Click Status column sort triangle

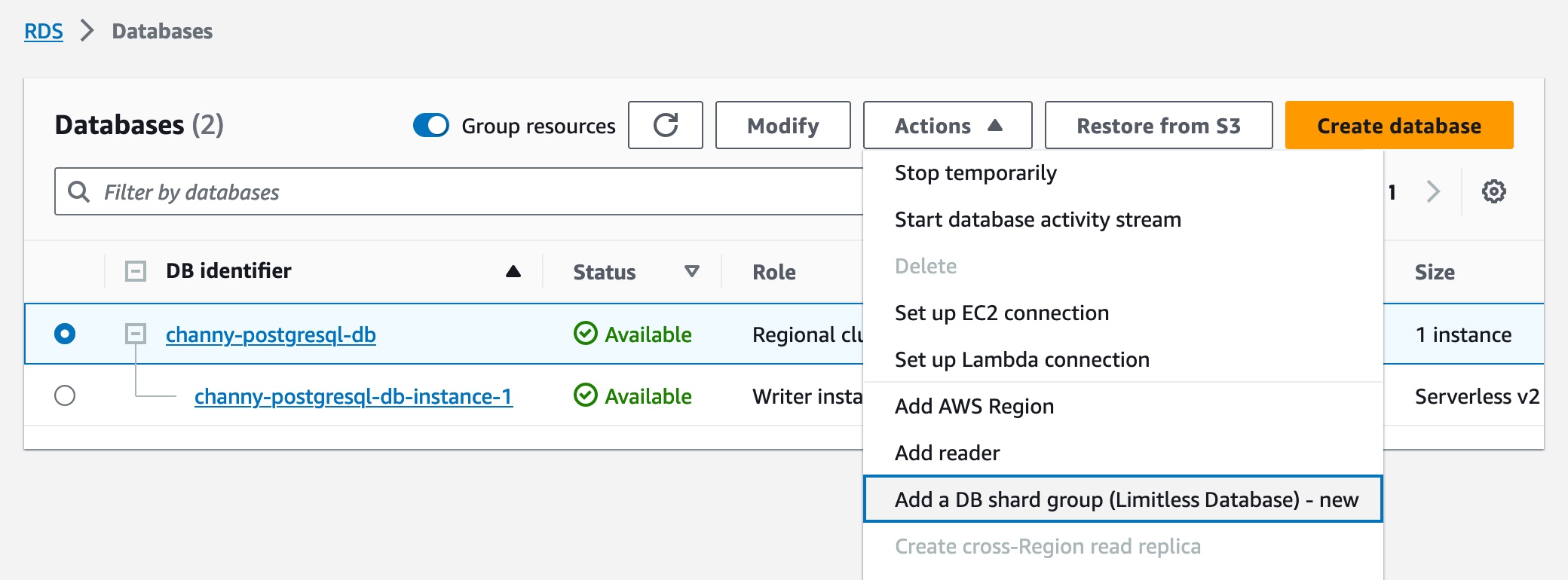click(691, 271)
